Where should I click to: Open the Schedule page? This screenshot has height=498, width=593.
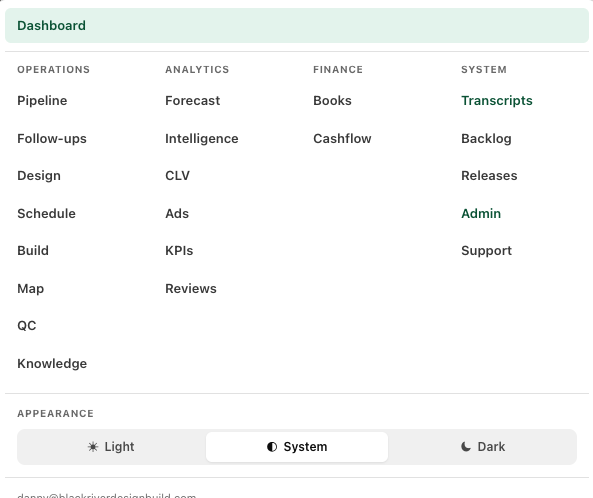pyautogui.click(x=46, y=213)
